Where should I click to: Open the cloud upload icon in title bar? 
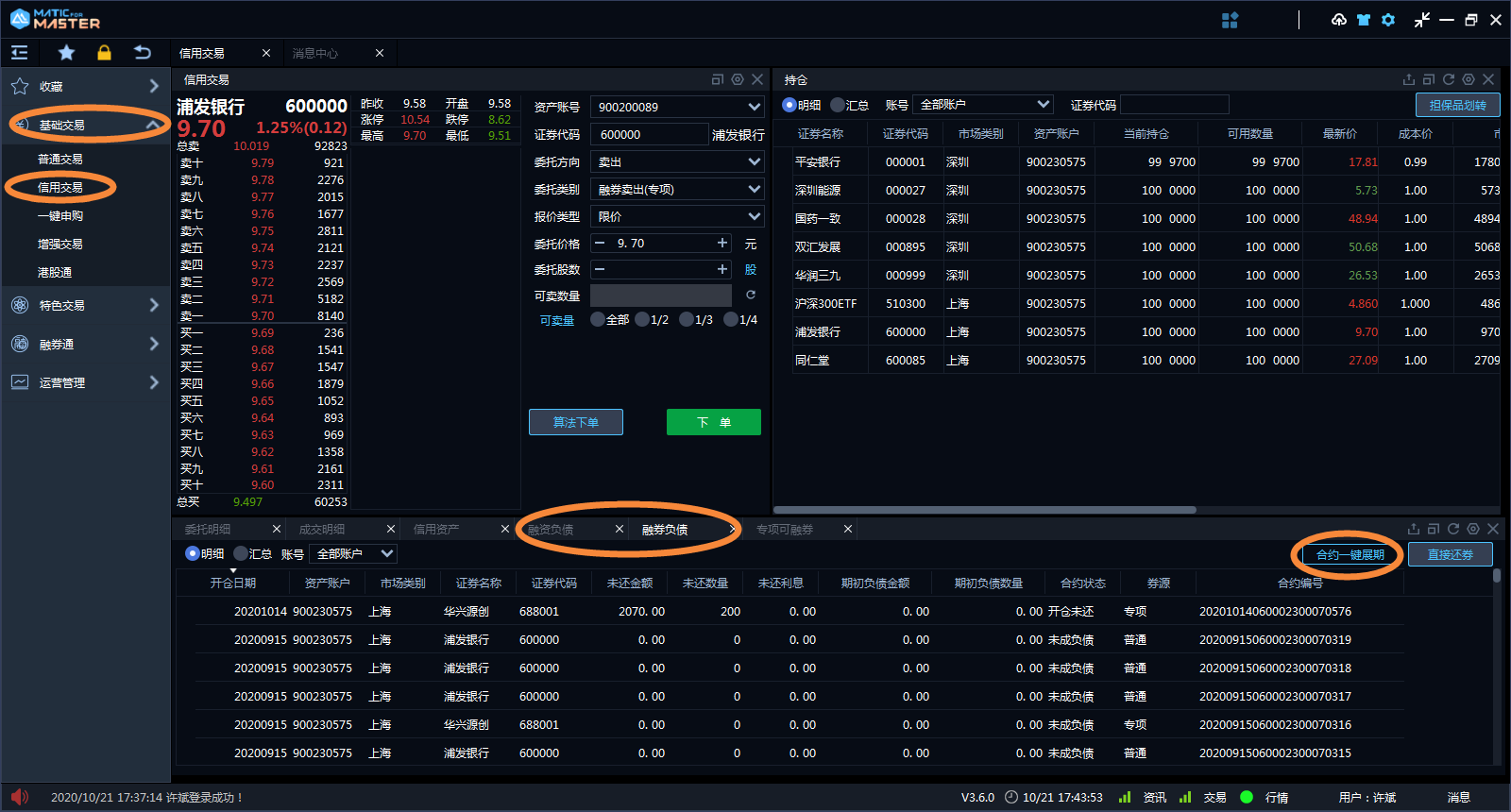[1338, 20]
